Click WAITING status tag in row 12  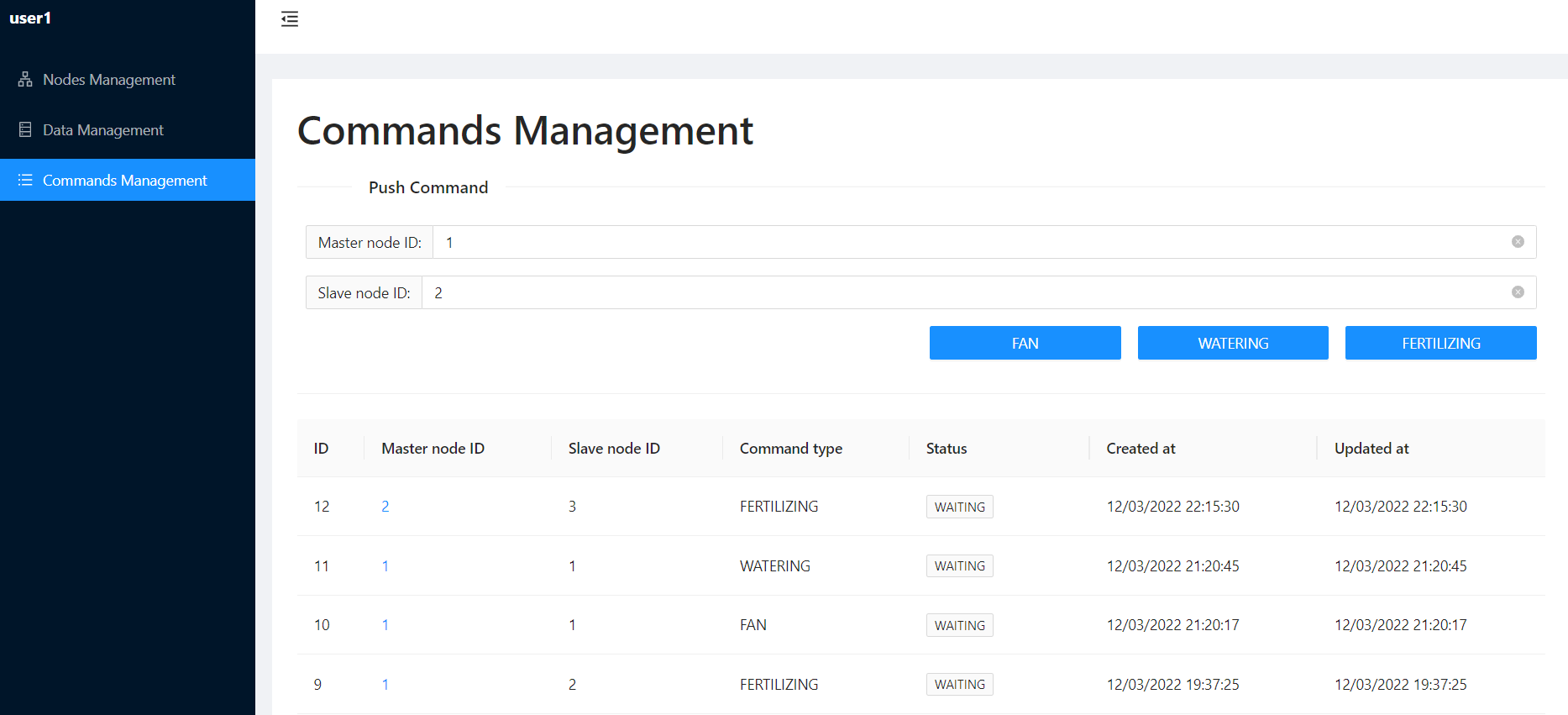[x=960, y=507]
